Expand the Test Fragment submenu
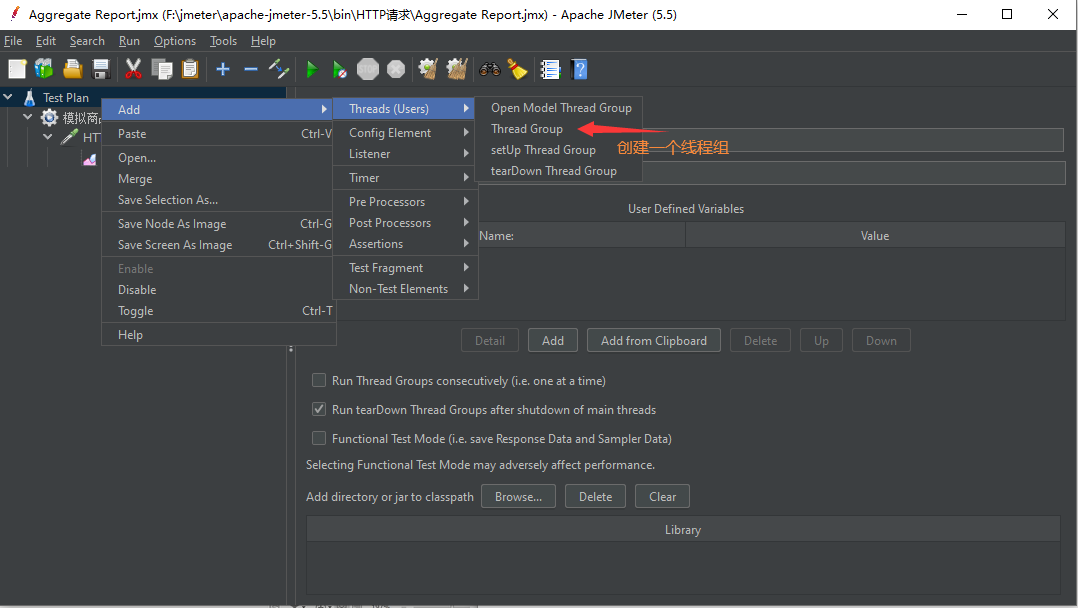Screen dimensions: 1078x608 pyautogui.click(x=406, y=268)
